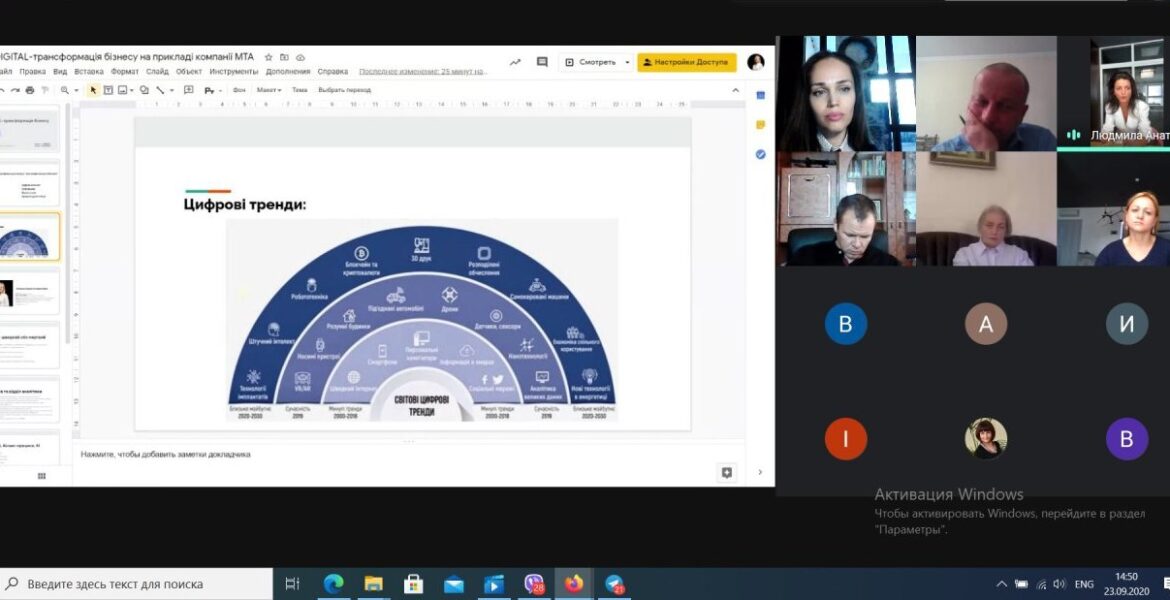Open the Calendar side panel icon
The width and height of the screenshot is (1170, 600).
click(x=760, y=96)
